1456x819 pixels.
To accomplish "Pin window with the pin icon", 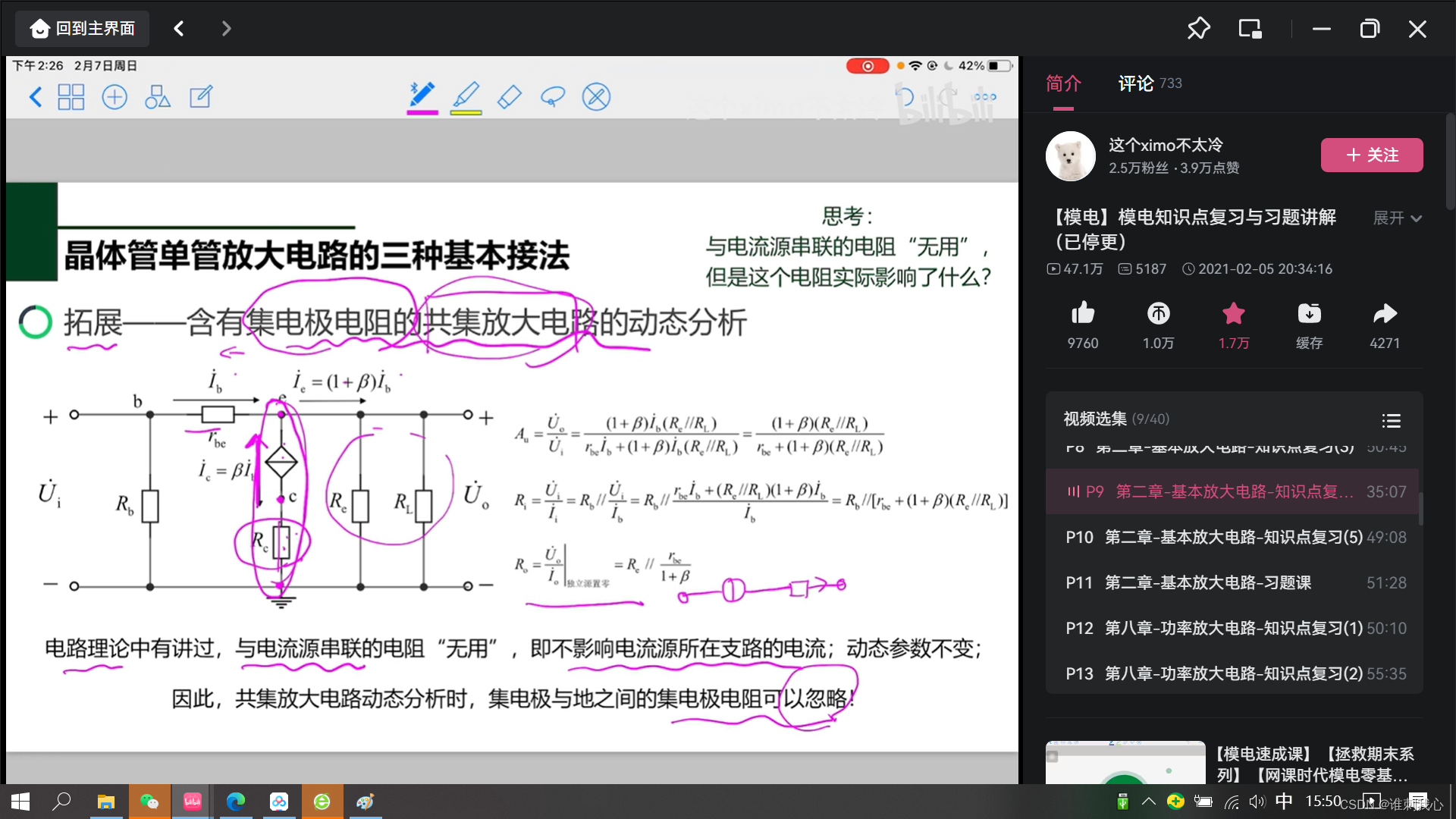I will [1198, 29].
